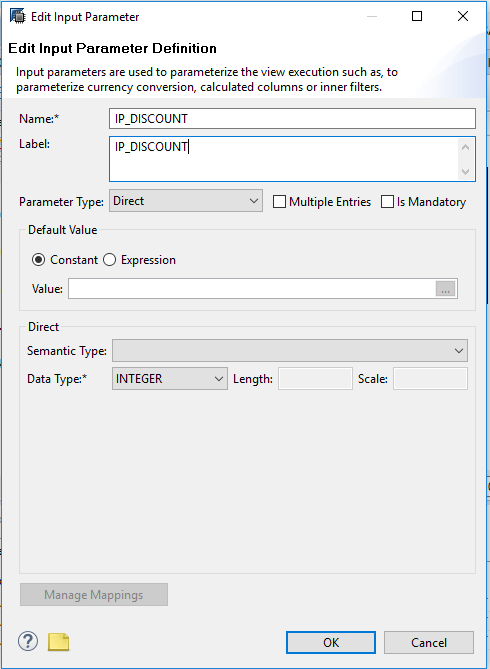Image resolution: width=490 pixels, height=669 pixels.
Task: Click Label box scroll down arrow
Action: pos(465,172)
